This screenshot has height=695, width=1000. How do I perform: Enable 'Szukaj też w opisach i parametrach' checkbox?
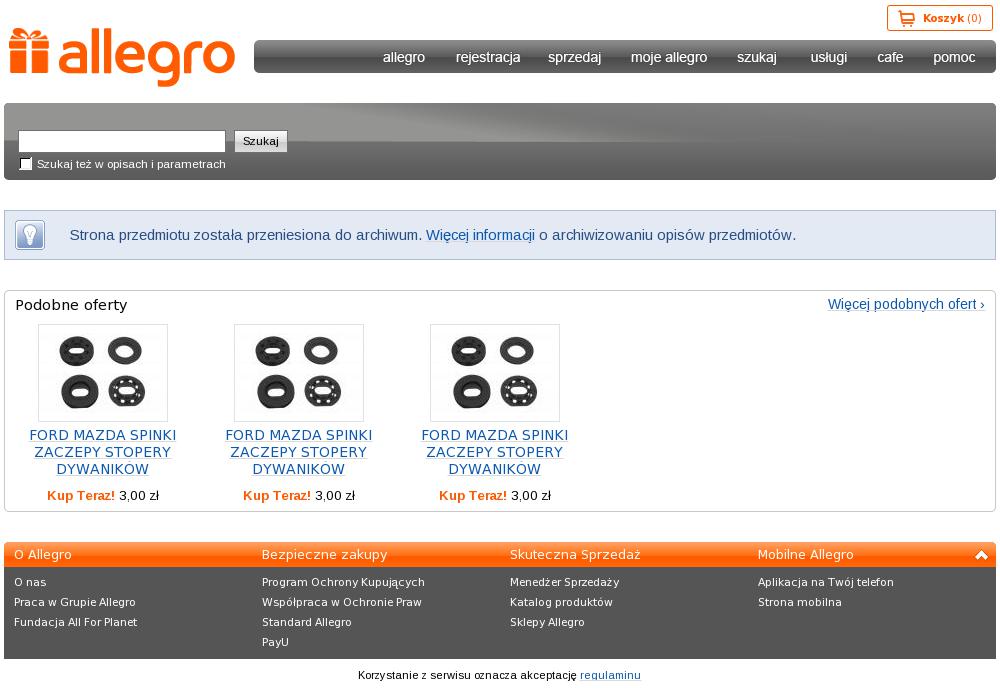(x=26, y=164)
